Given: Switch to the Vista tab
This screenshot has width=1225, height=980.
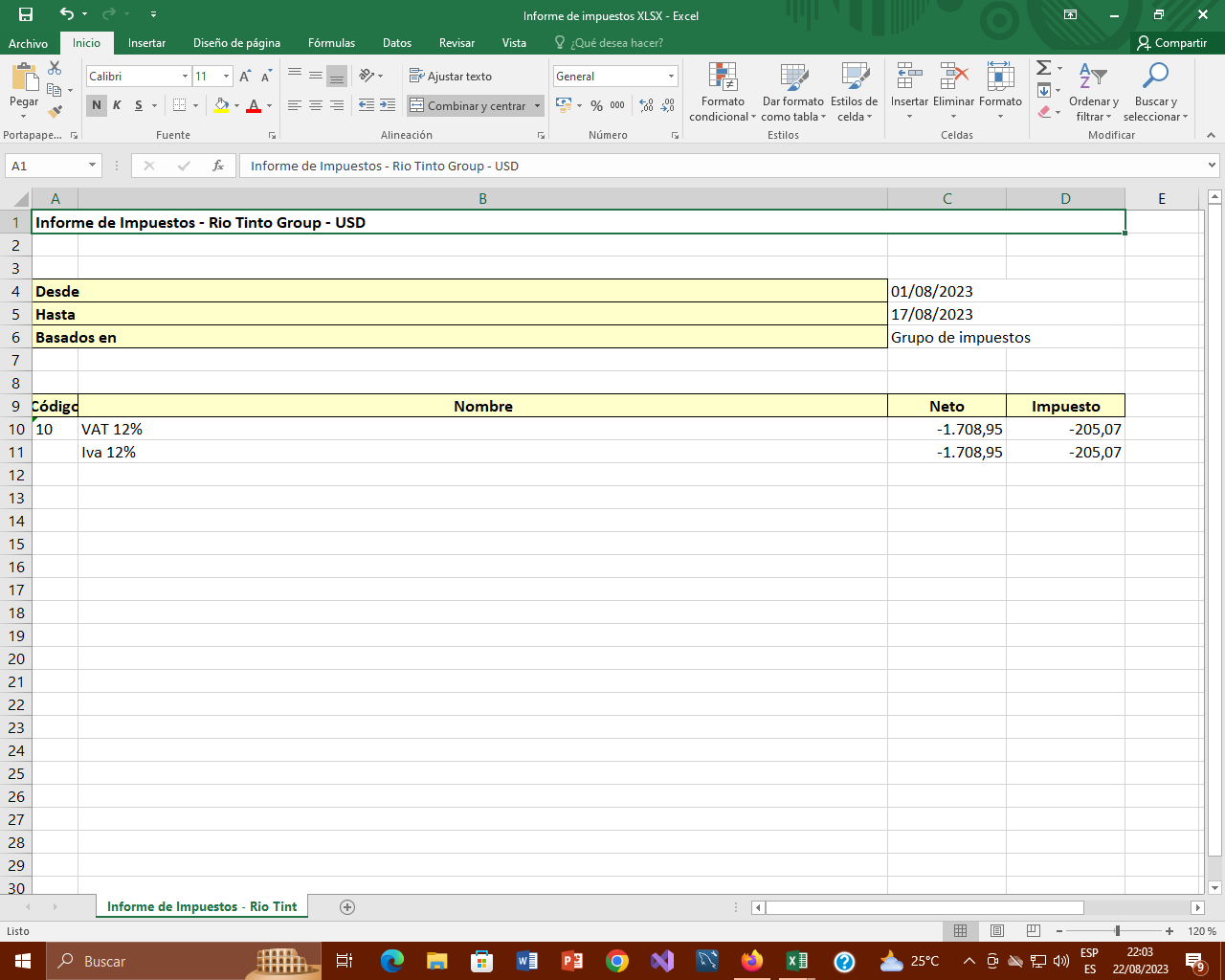Looking at the screenshot, I should [514, 43].
